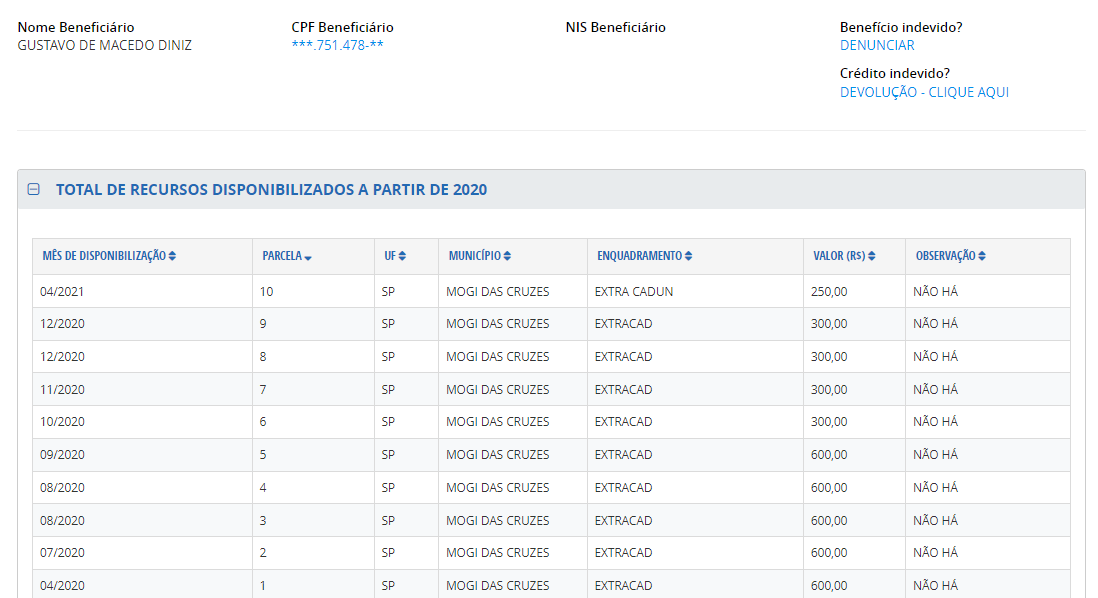
Task: Click the Parcela sort arrow icon
Action: point(308,257)
